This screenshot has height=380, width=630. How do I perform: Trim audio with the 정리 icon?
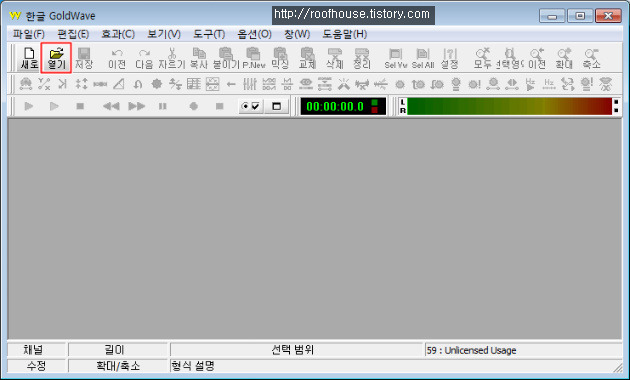362,59
